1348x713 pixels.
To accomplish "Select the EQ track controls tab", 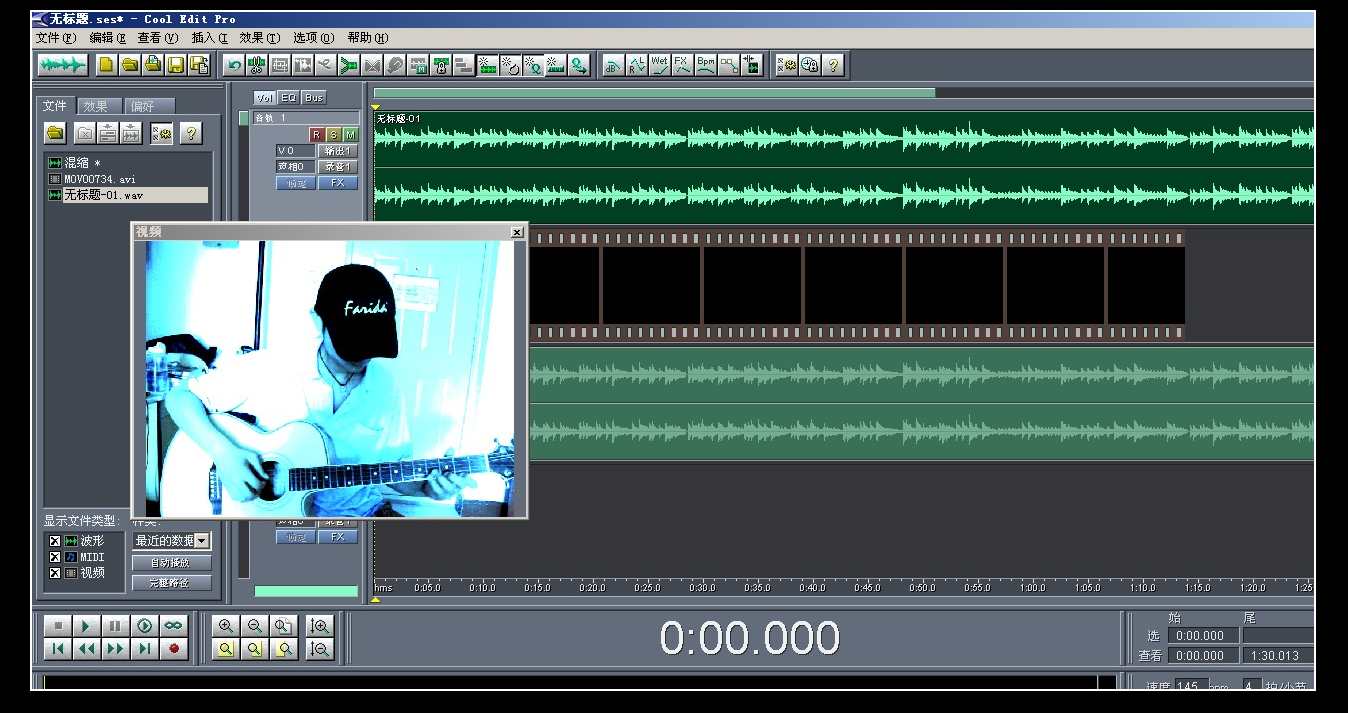I will [288, 98].
